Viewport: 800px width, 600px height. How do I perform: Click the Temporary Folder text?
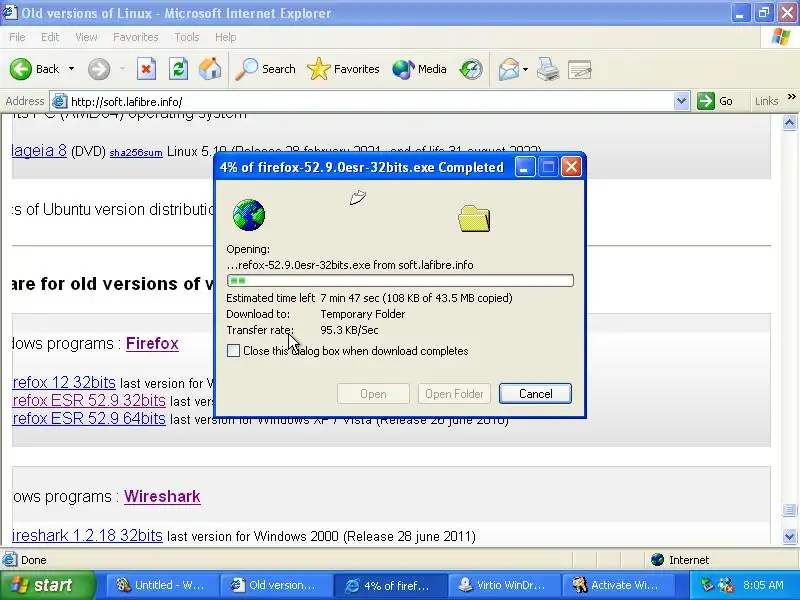(x=362, y=314)
